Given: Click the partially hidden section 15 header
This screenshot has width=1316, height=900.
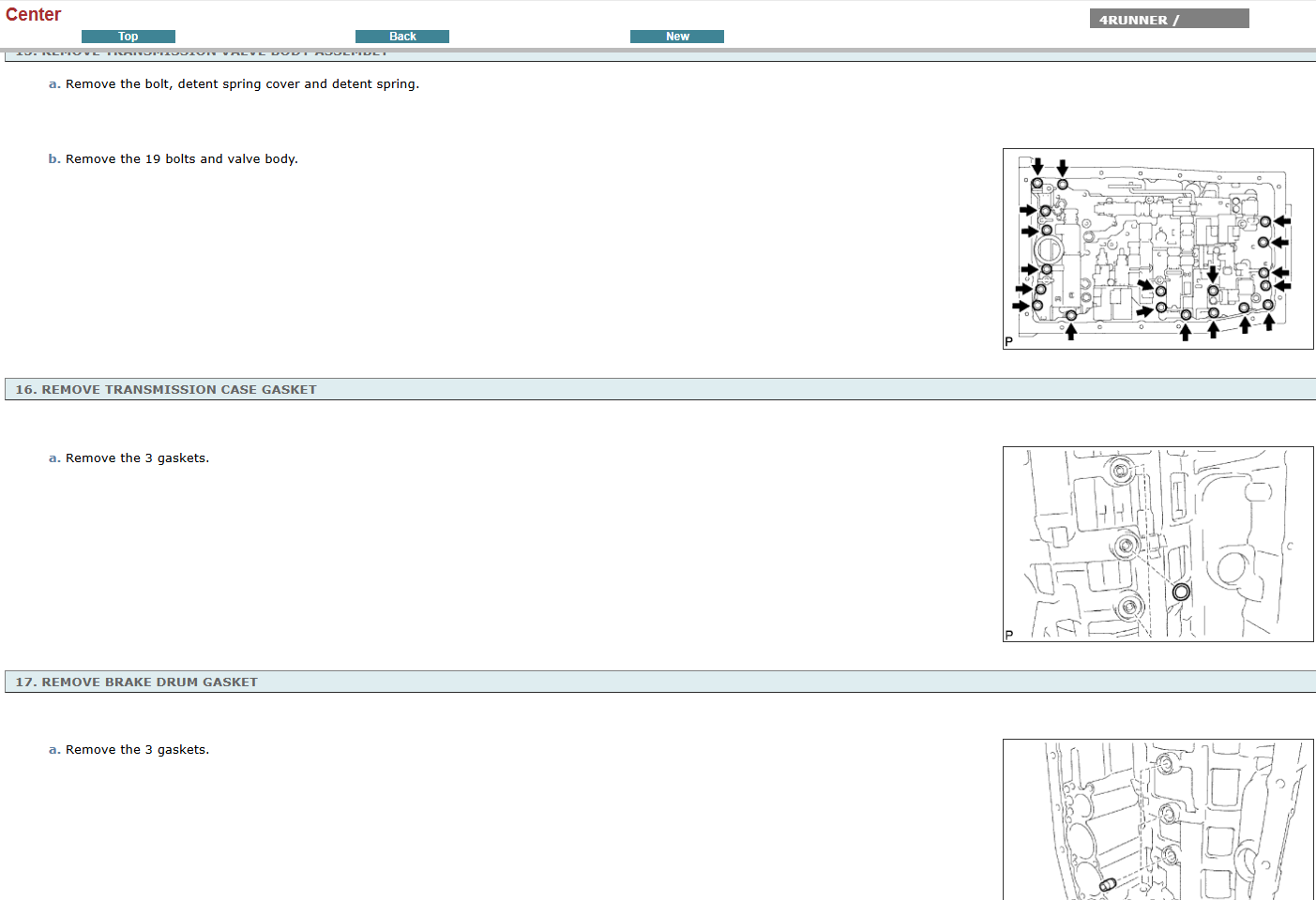Looking at the screenshot, I should [202, 54].
